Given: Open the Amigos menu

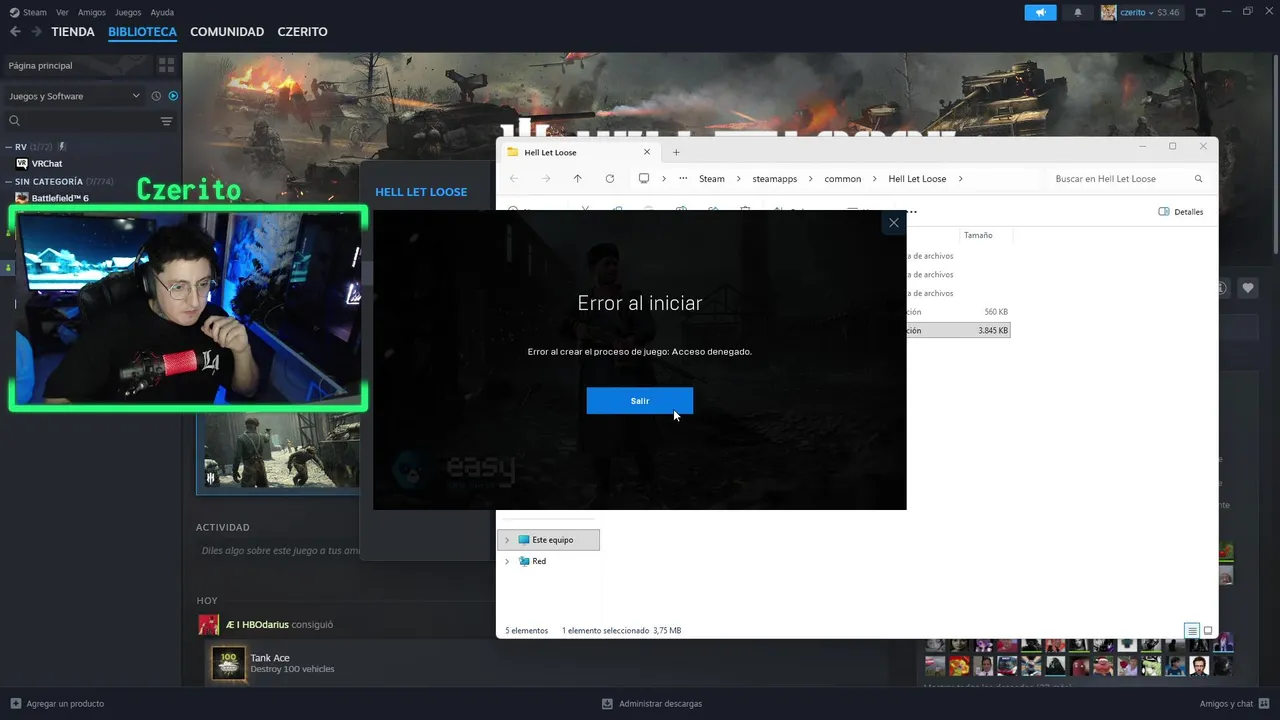Looking at the screenshot, I should [92, 12].
